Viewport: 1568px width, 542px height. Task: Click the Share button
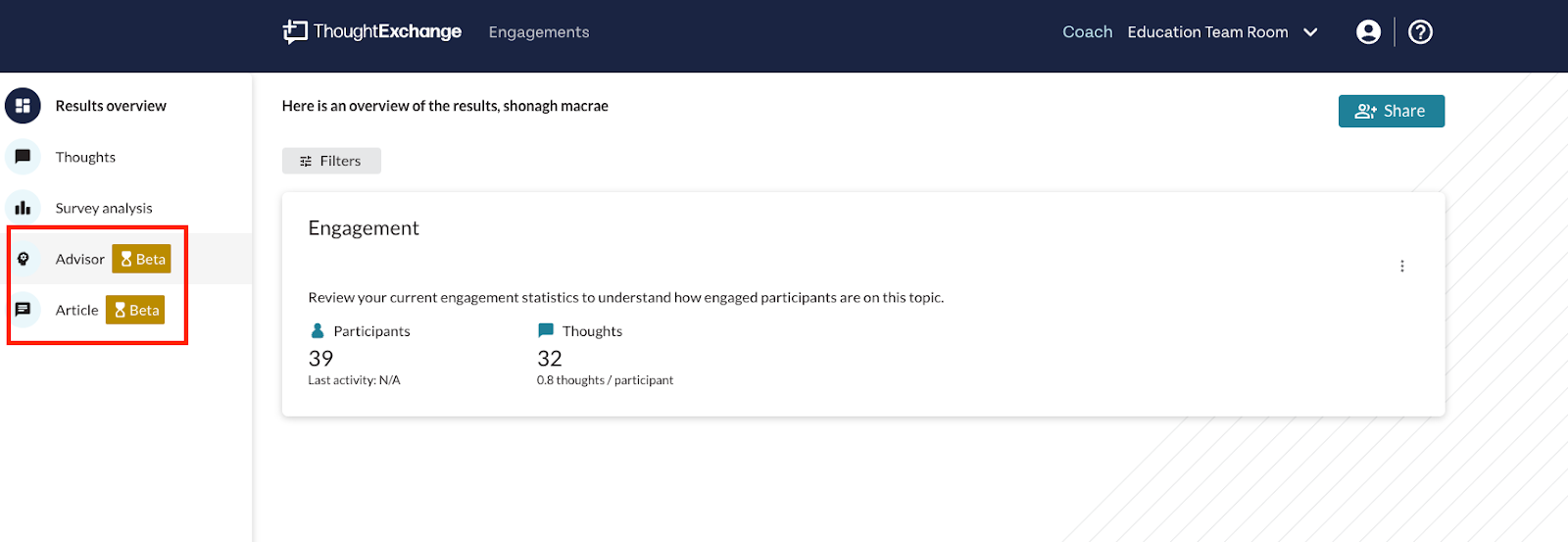pyautogui.click(x=1392, y=111)
